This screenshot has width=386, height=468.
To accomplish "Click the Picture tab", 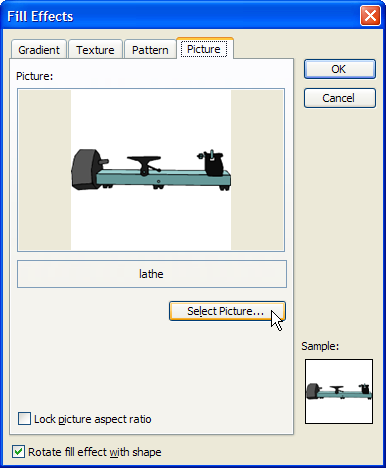I will tap(204, 49).
